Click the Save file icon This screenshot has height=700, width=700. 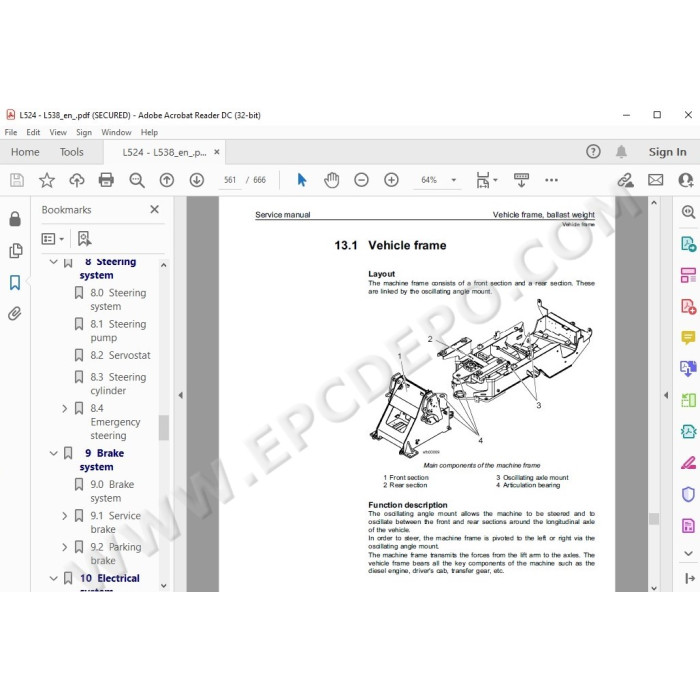pos(17,180)
